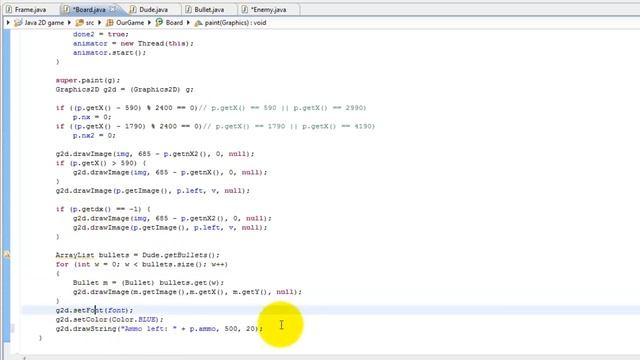Click the 'Graphics2D g2d = (Graphics2D) g;' line
The width and height of the screenshot is (640, 360).
124,89
